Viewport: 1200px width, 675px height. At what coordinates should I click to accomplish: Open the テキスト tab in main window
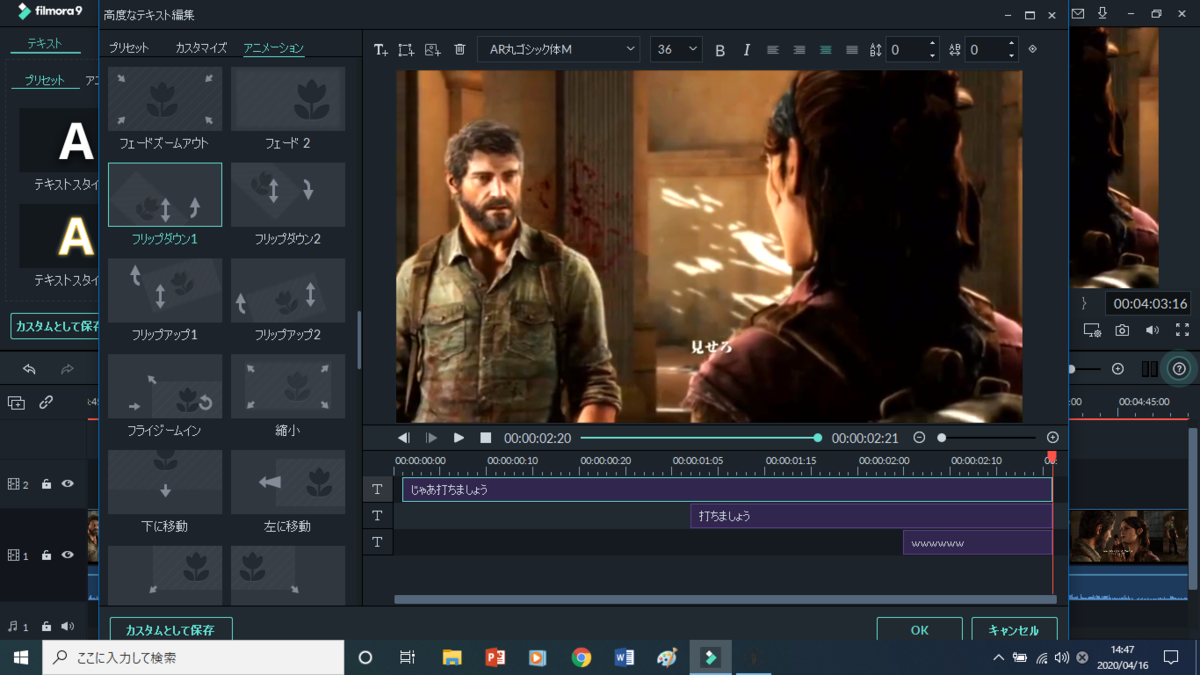(x=45, y=44)
